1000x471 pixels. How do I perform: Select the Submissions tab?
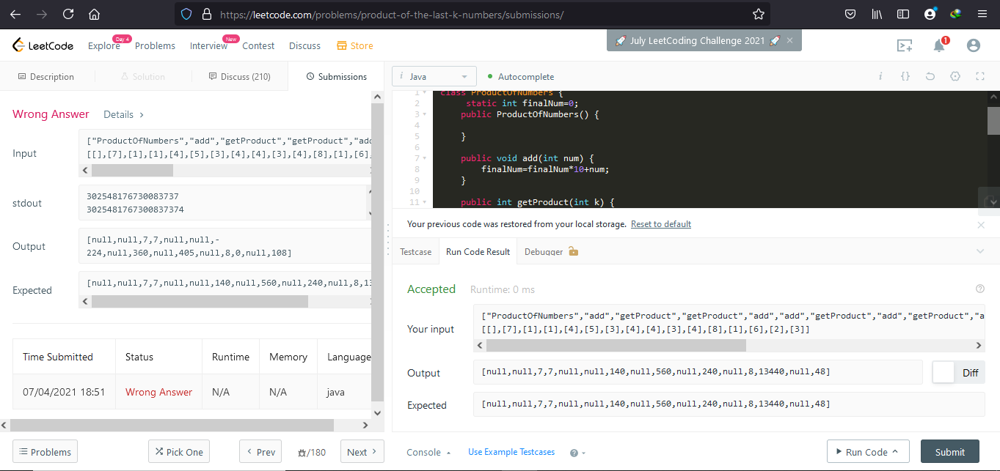pyautogui.click(x=336, y=76)
